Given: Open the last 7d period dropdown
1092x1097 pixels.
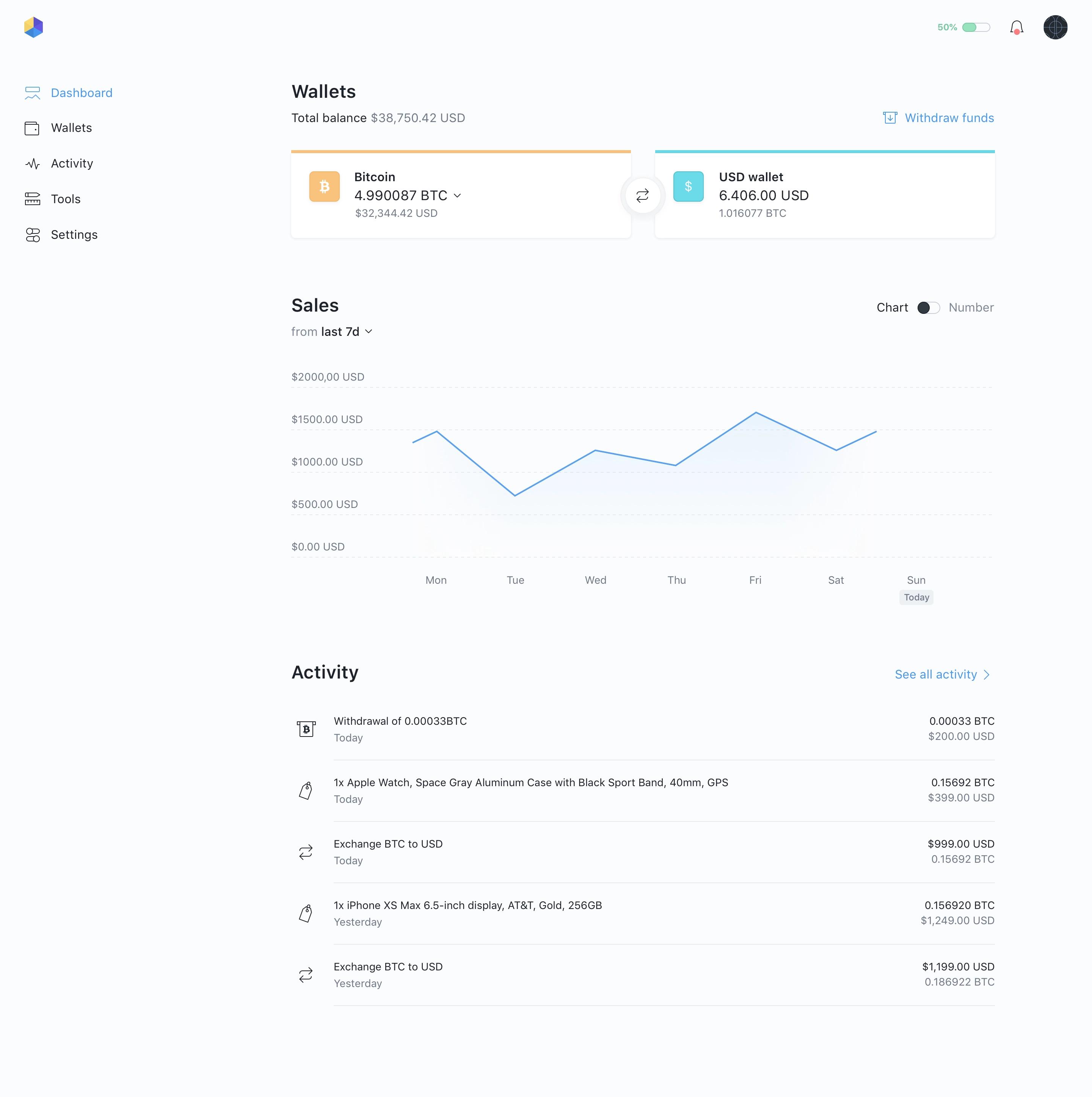Looking at the screenshot, I should (x=347, y=332).
